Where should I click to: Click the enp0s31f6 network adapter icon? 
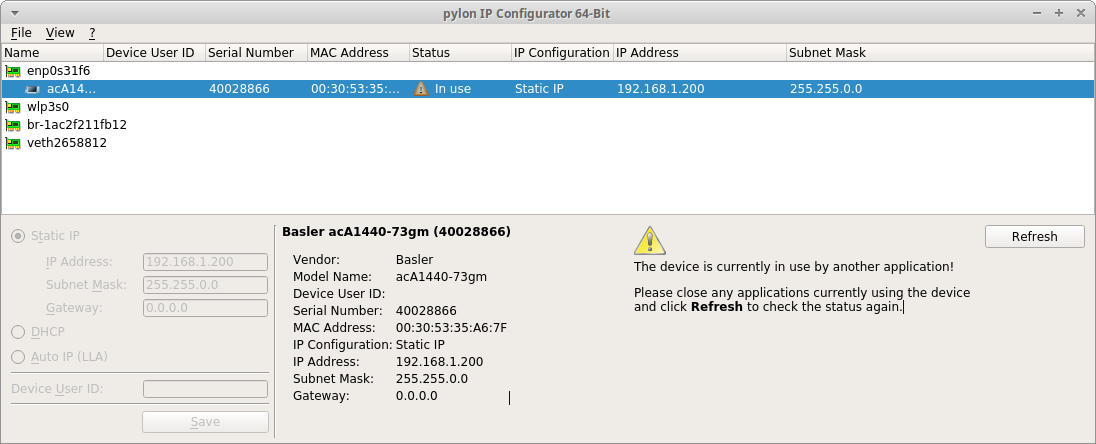pyautogui.click(x=13, y=71)
